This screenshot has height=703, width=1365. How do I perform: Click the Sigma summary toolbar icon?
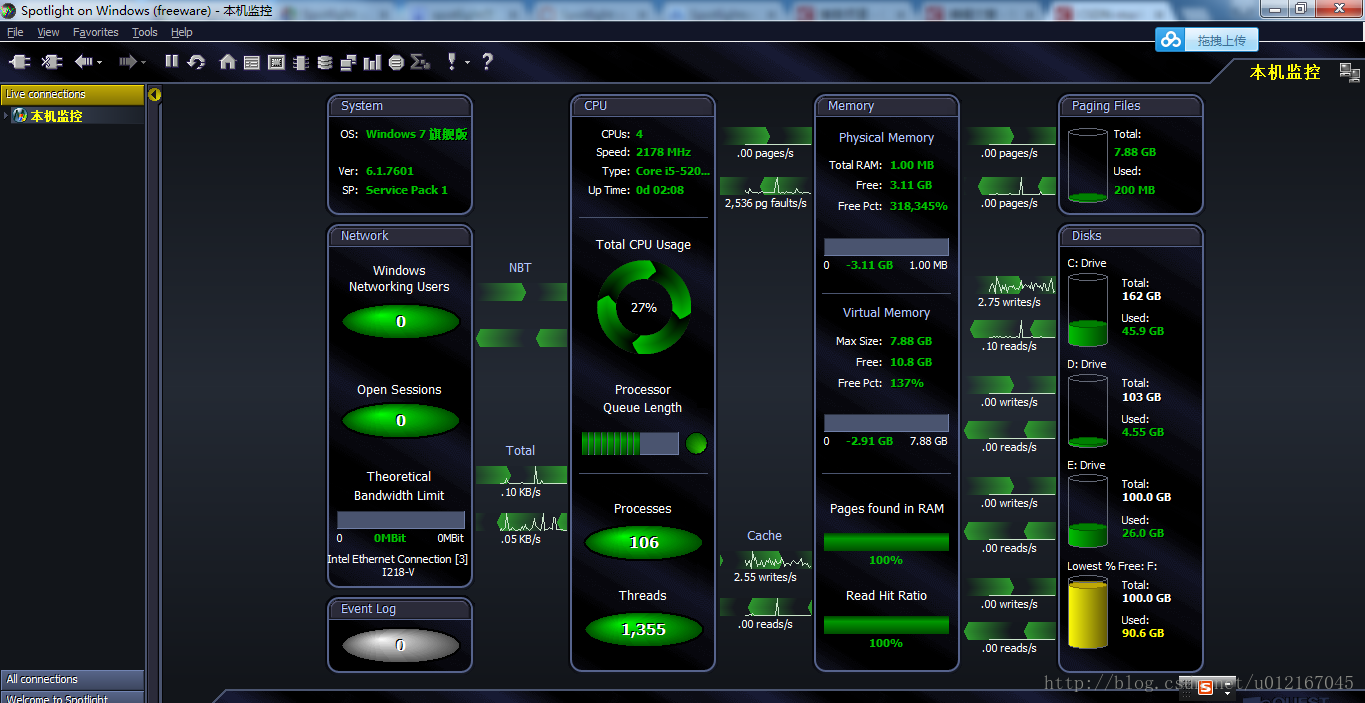coord(420,62)
